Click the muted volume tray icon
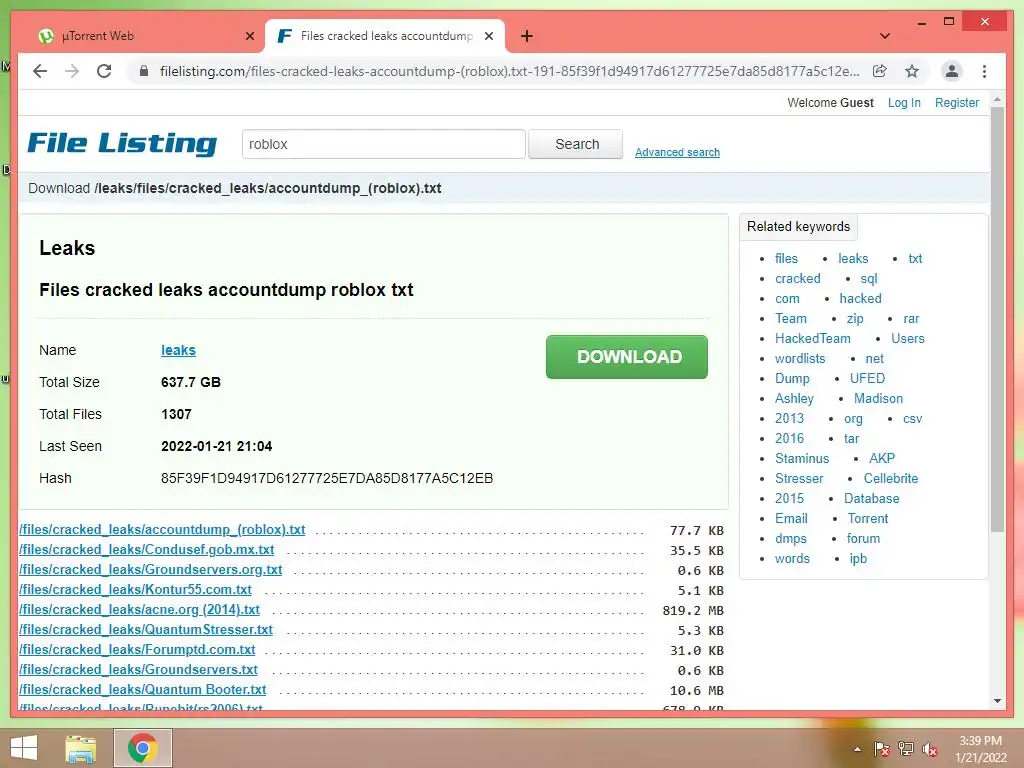The height and width of the screenshot is (768, 1024). tap(930, 750)
